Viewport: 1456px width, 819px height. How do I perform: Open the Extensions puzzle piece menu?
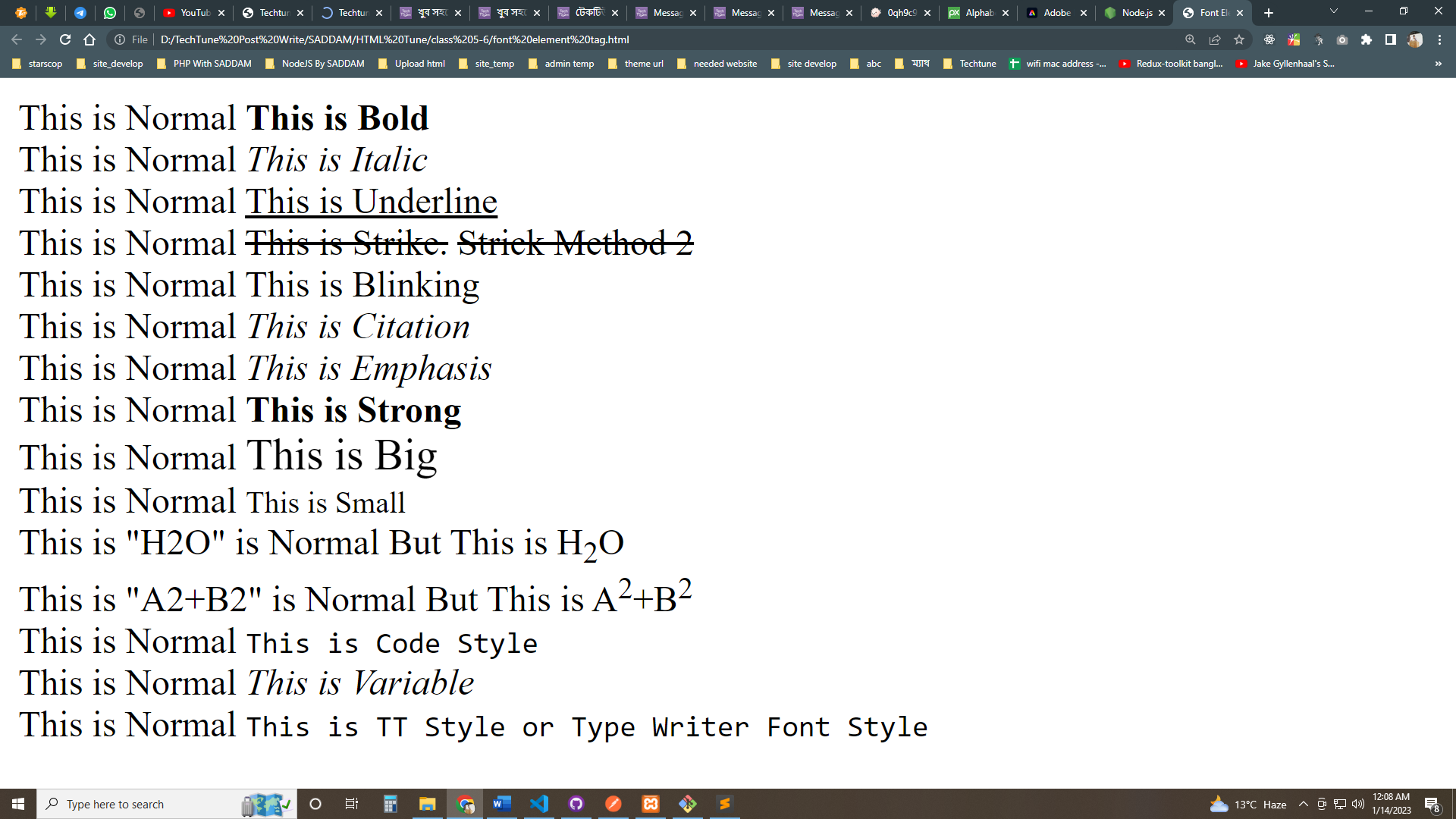pyautogui.click(x=1367, y=39)
